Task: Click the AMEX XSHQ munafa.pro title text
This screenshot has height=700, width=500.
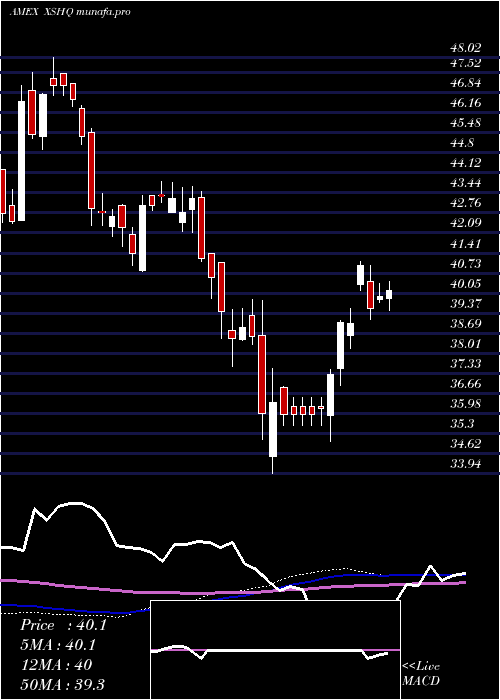Action: [x=70, y=12]
